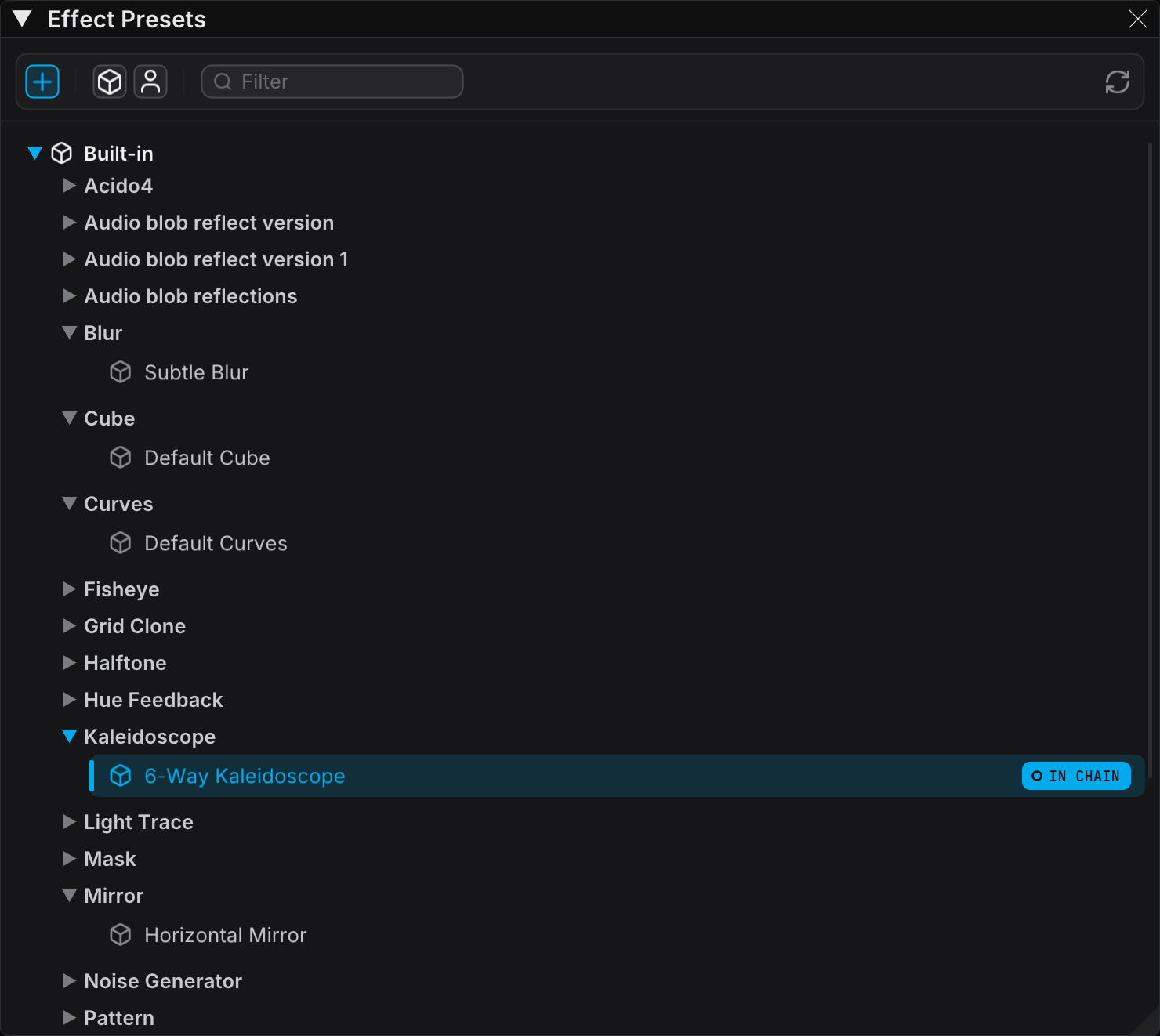Collapse the Curves folder

pyautogui.click(x=69, y=504)
